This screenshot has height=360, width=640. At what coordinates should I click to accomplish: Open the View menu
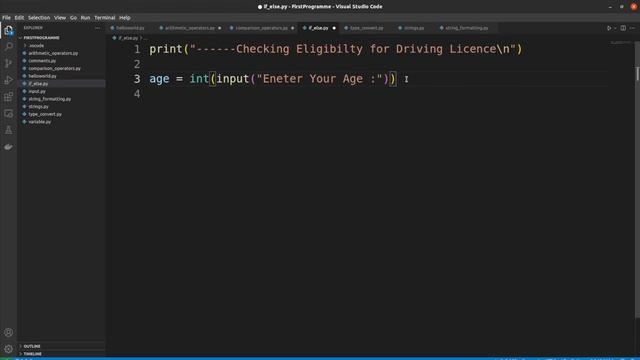point(60,18)
